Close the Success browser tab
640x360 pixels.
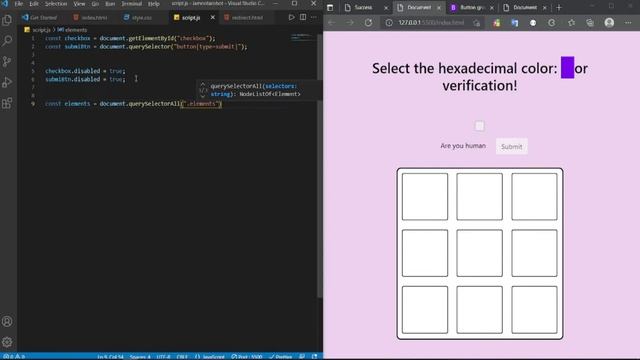(386, 8)
